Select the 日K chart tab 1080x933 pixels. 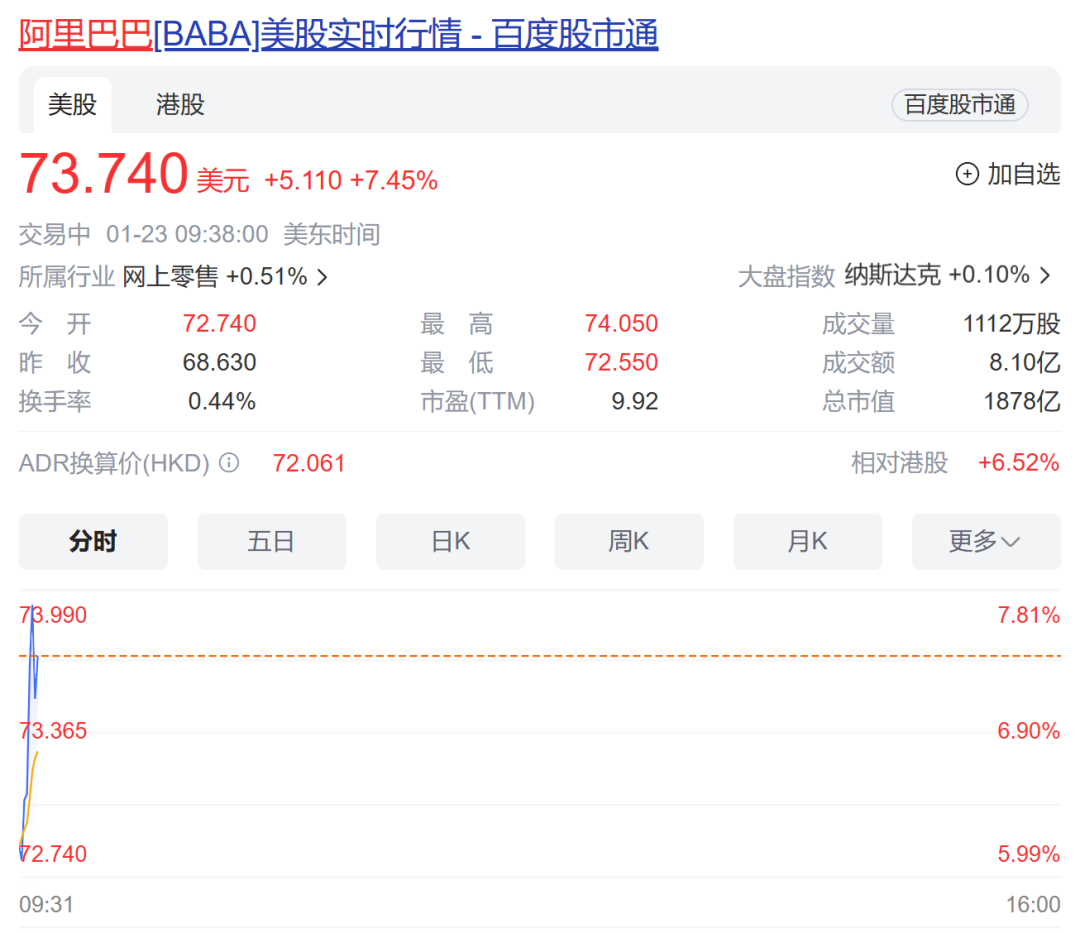point(450,541)
